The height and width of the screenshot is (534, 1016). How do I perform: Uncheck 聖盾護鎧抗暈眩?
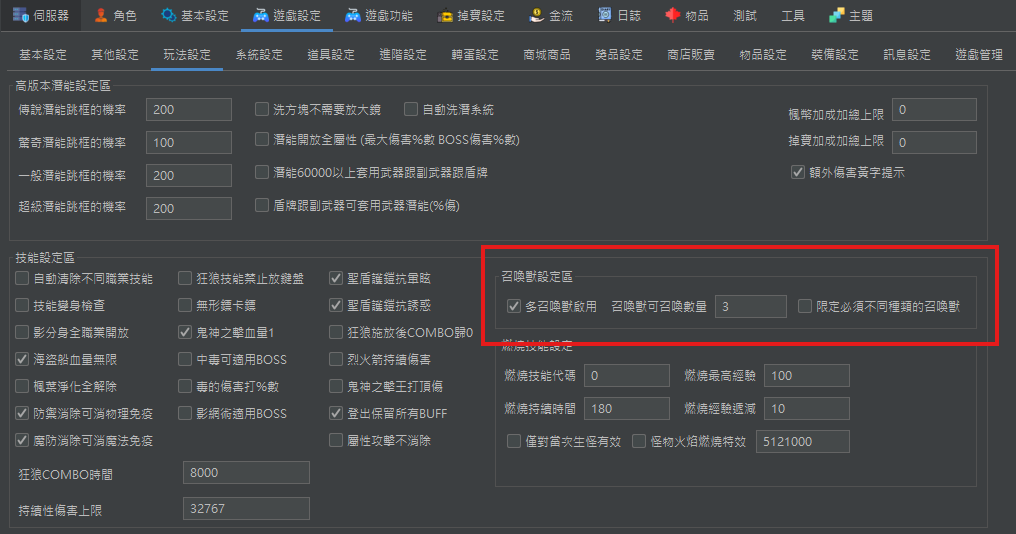point(336,279)
